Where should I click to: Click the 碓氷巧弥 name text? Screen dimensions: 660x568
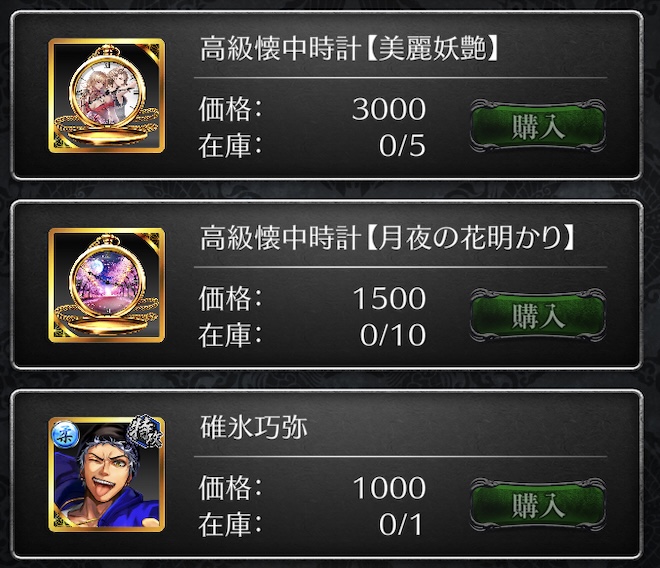(x=253, y=427)
